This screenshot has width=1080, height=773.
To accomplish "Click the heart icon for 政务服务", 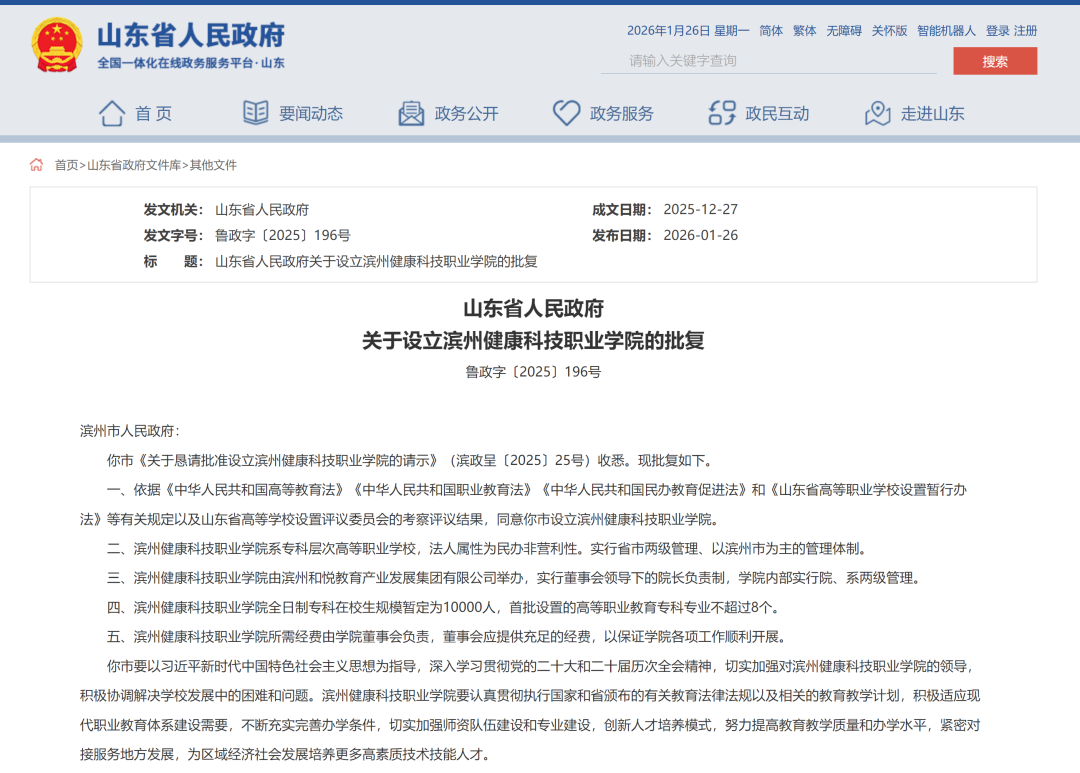I will click(x=567, y=112).
